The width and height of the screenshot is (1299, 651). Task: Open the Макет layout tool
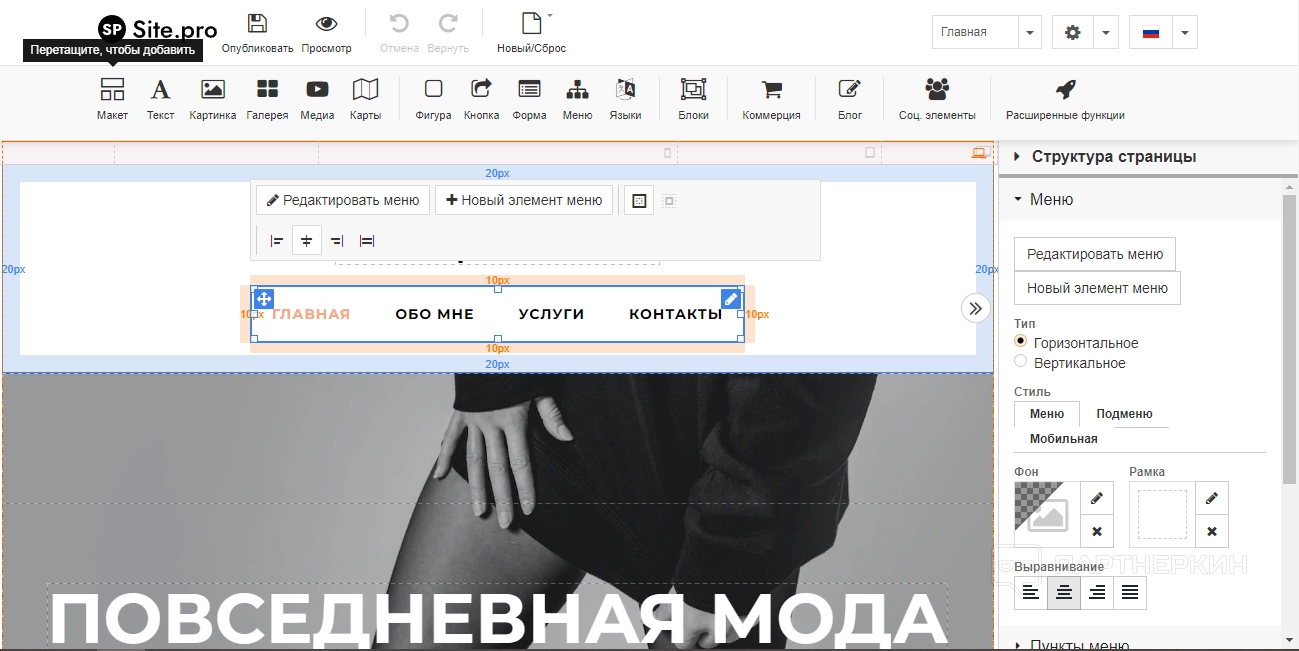112,99
